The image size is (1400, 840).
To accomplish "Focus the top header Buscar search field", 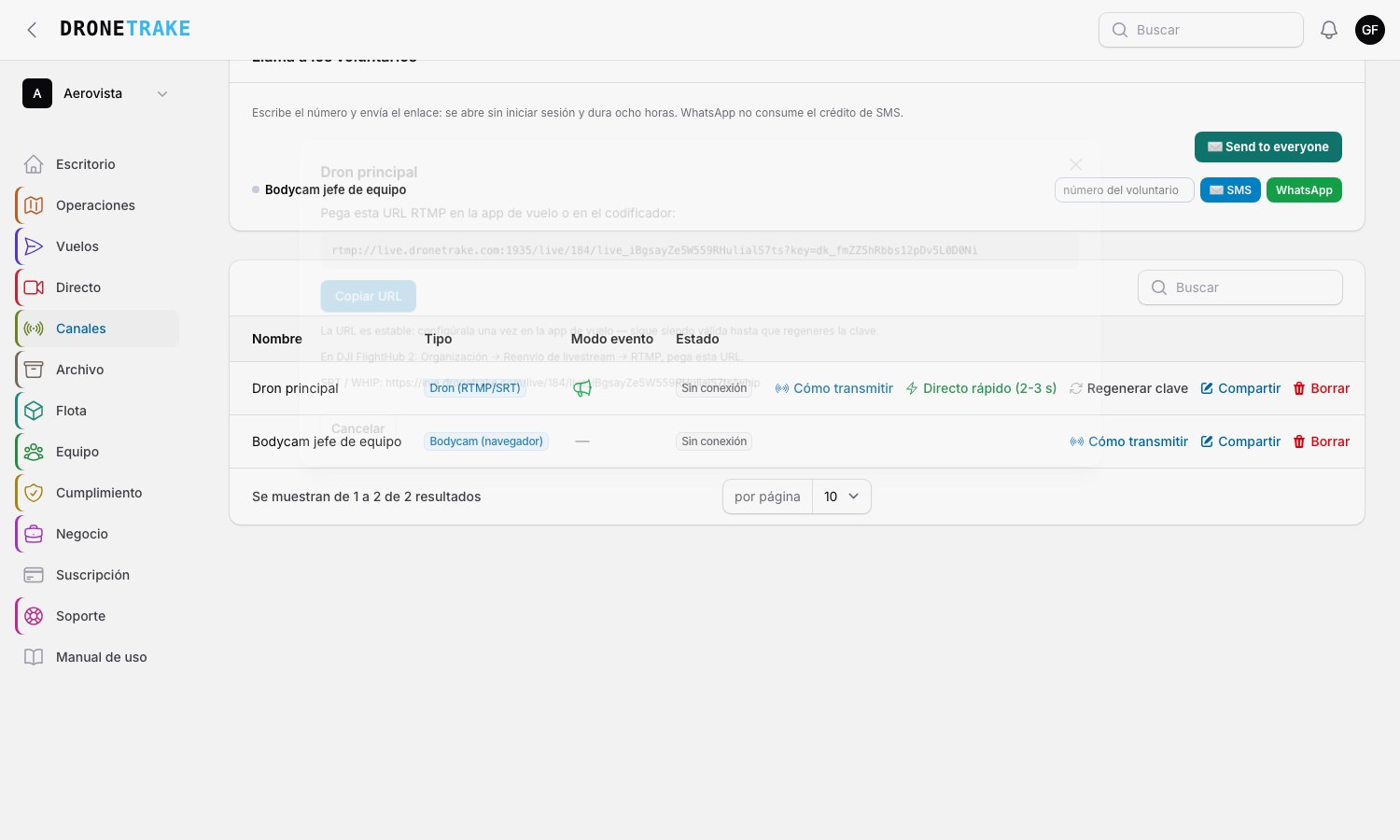I will 1201,30.
